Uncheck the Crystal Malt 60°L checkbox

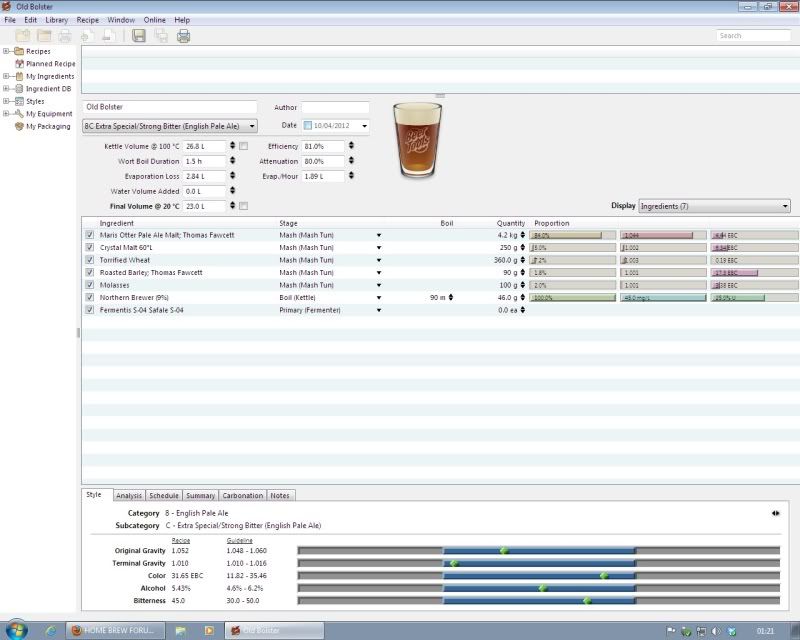(90, 248)
